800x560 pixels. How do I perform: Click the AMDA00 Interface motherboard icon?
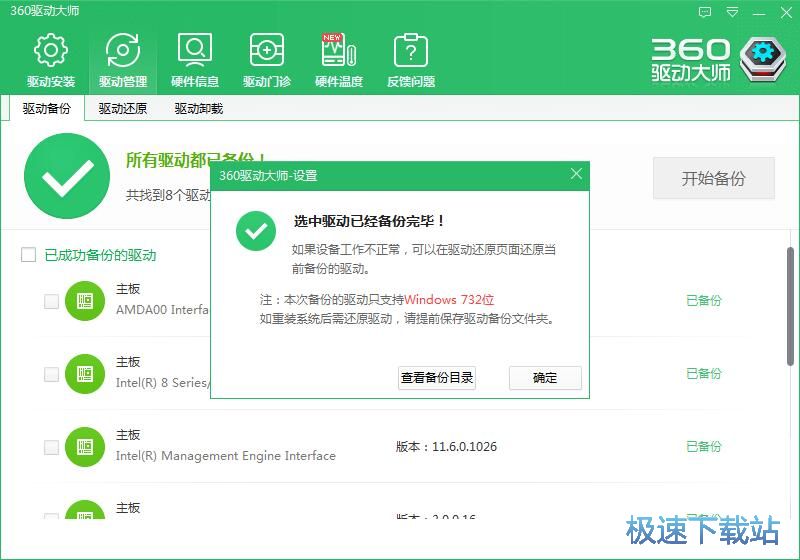pos(85,301)
